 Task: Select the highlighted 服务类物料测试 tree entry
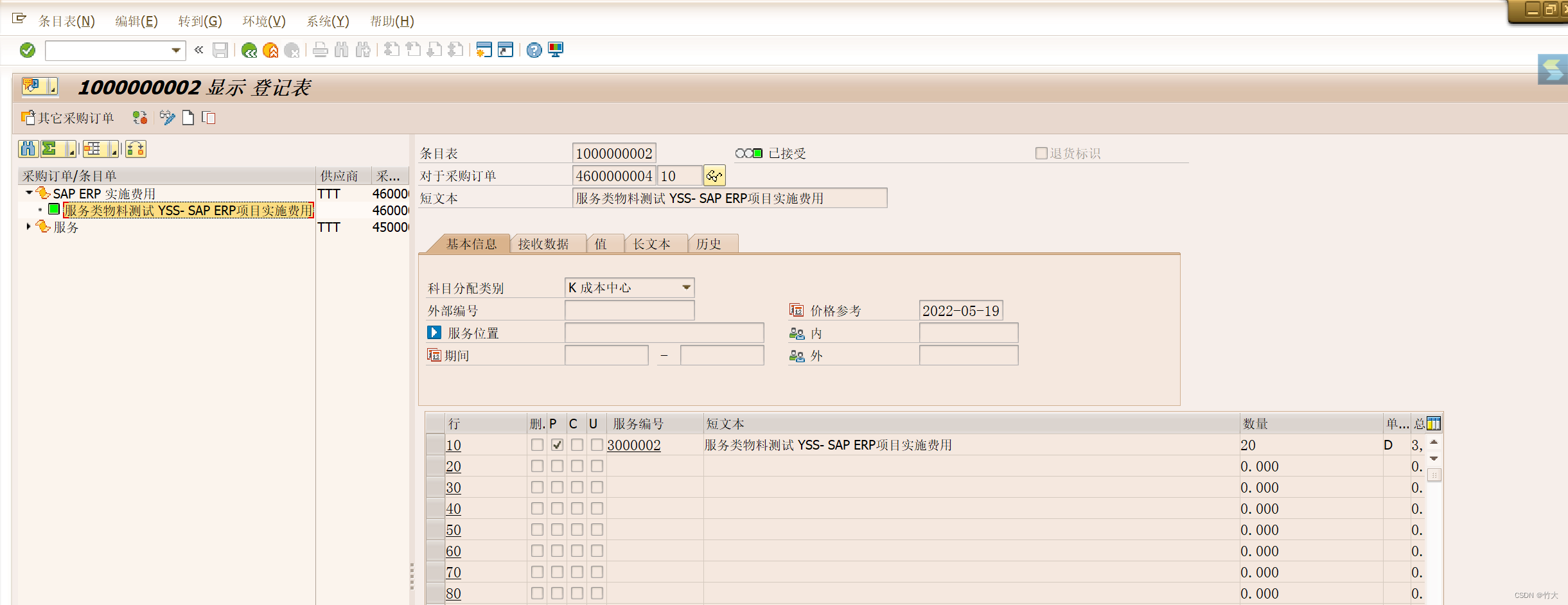(188, 210)
